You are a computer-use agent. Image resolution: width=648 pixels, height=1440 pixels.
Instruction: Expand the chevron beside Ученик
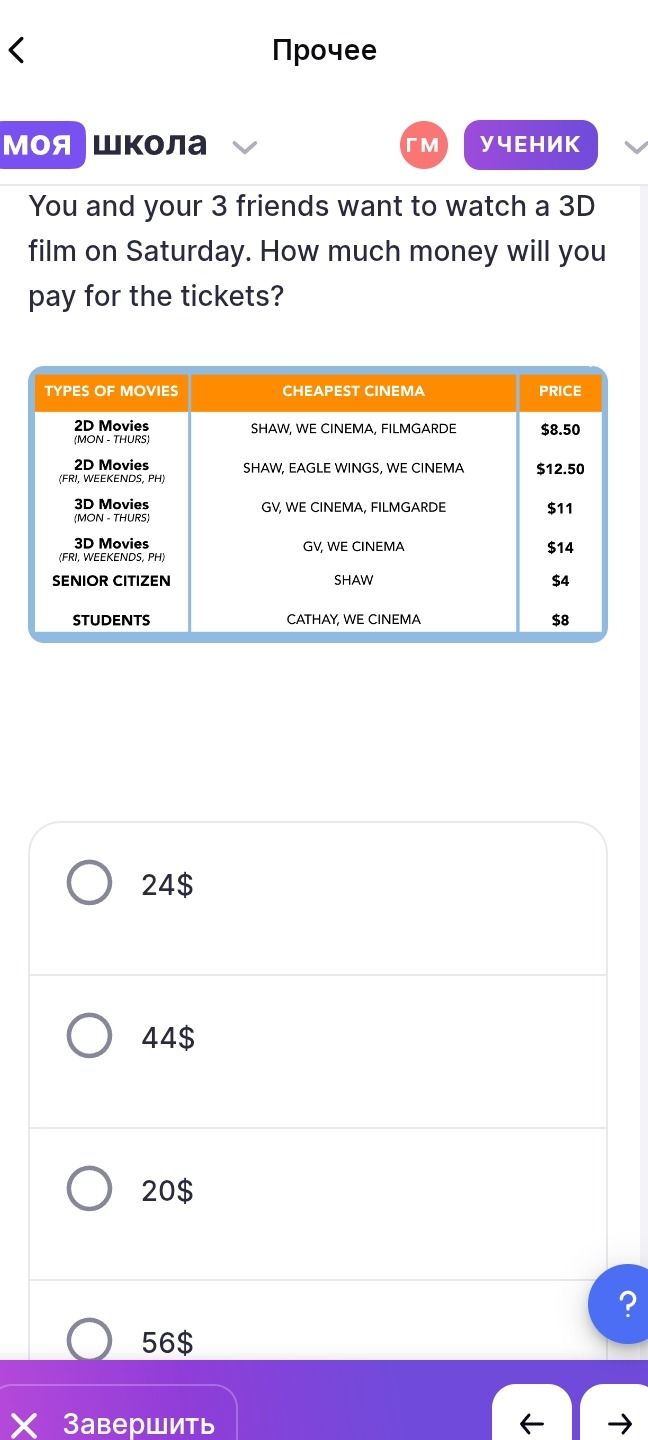(636, 148)
